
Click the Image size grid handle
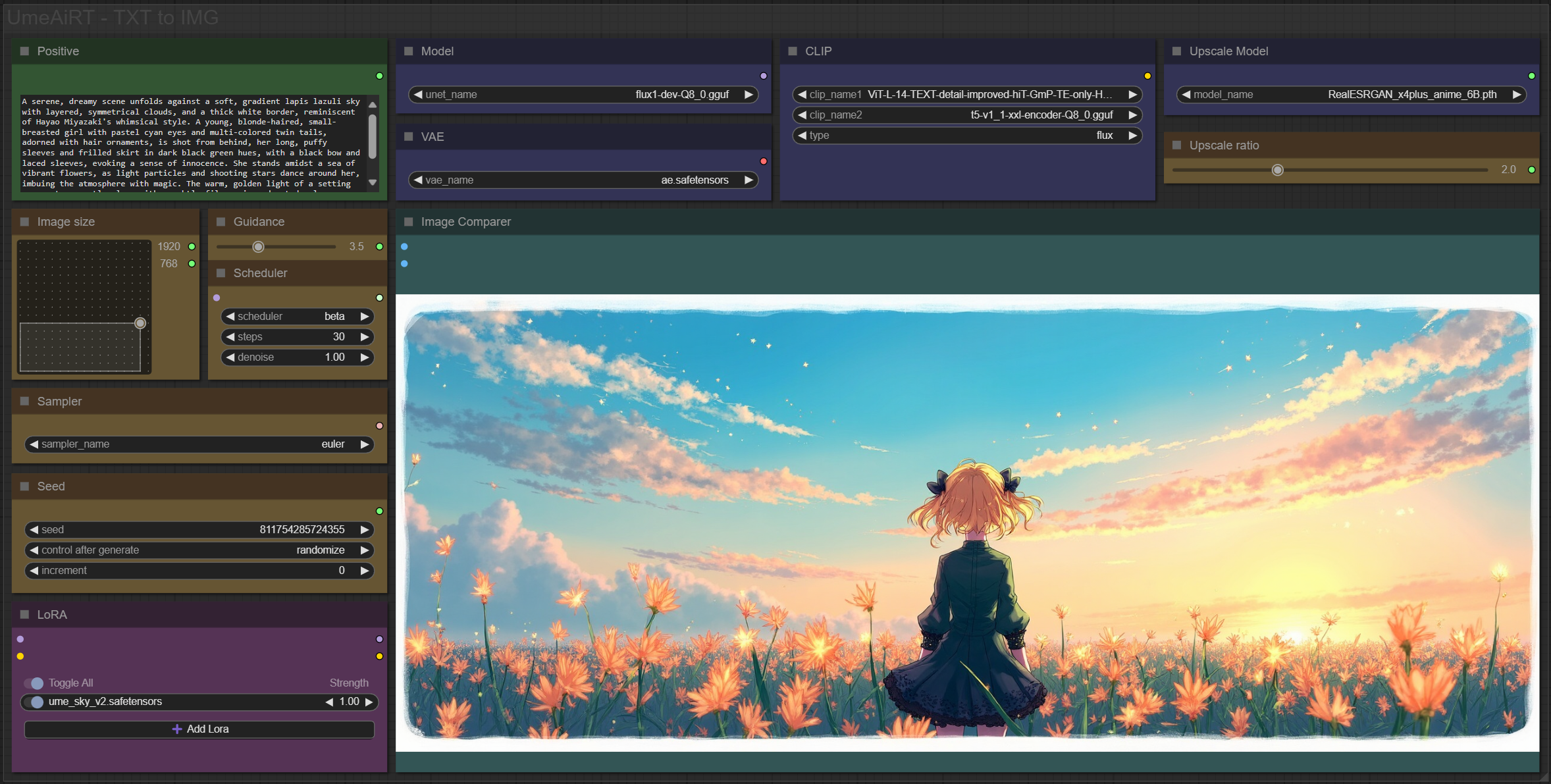(x=140, y=323)
